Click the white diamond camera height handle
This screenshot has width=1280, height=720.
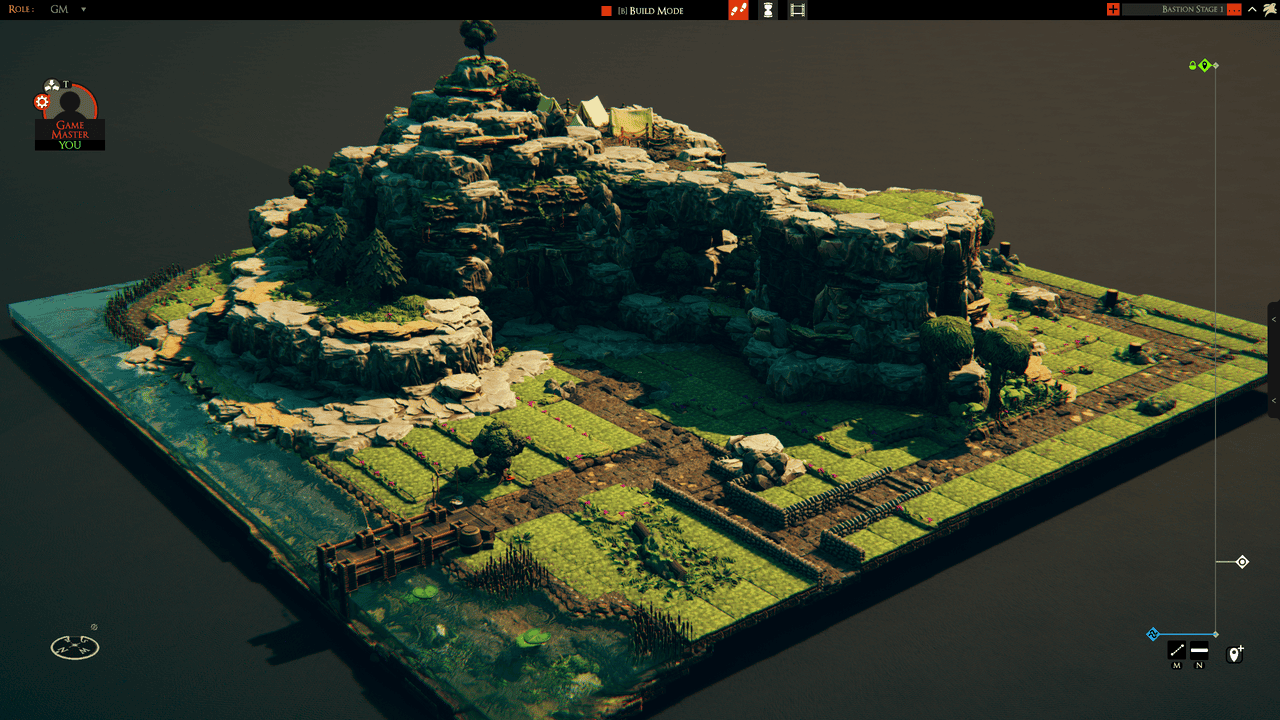coord(1242,562)
